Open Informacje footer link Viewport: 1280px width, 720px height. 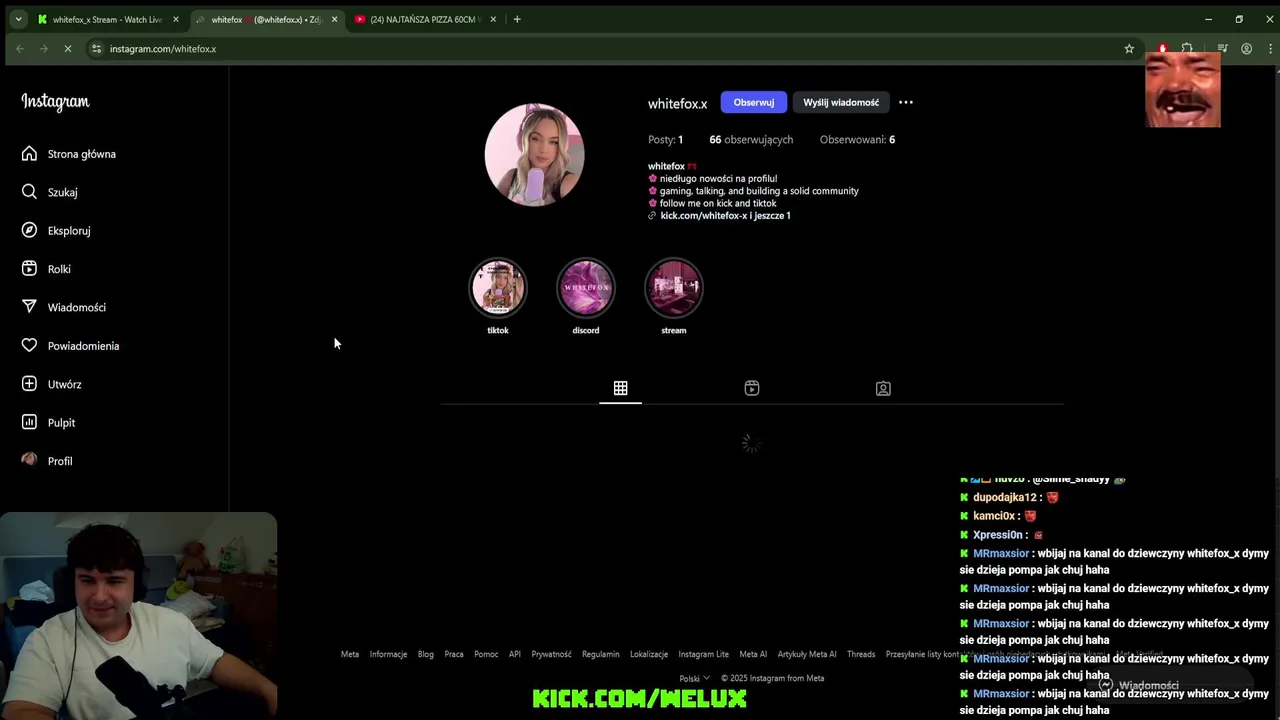[388, 654]
